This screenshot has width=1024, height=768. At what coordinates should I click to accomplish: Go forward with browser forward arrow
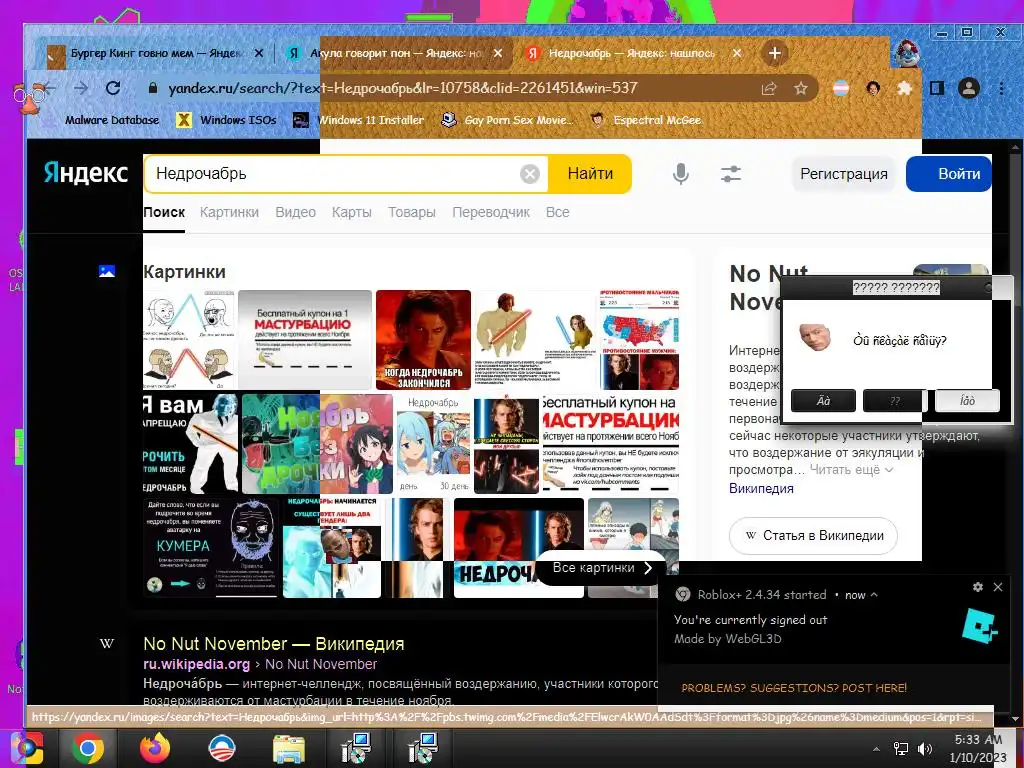coord(81,88)
